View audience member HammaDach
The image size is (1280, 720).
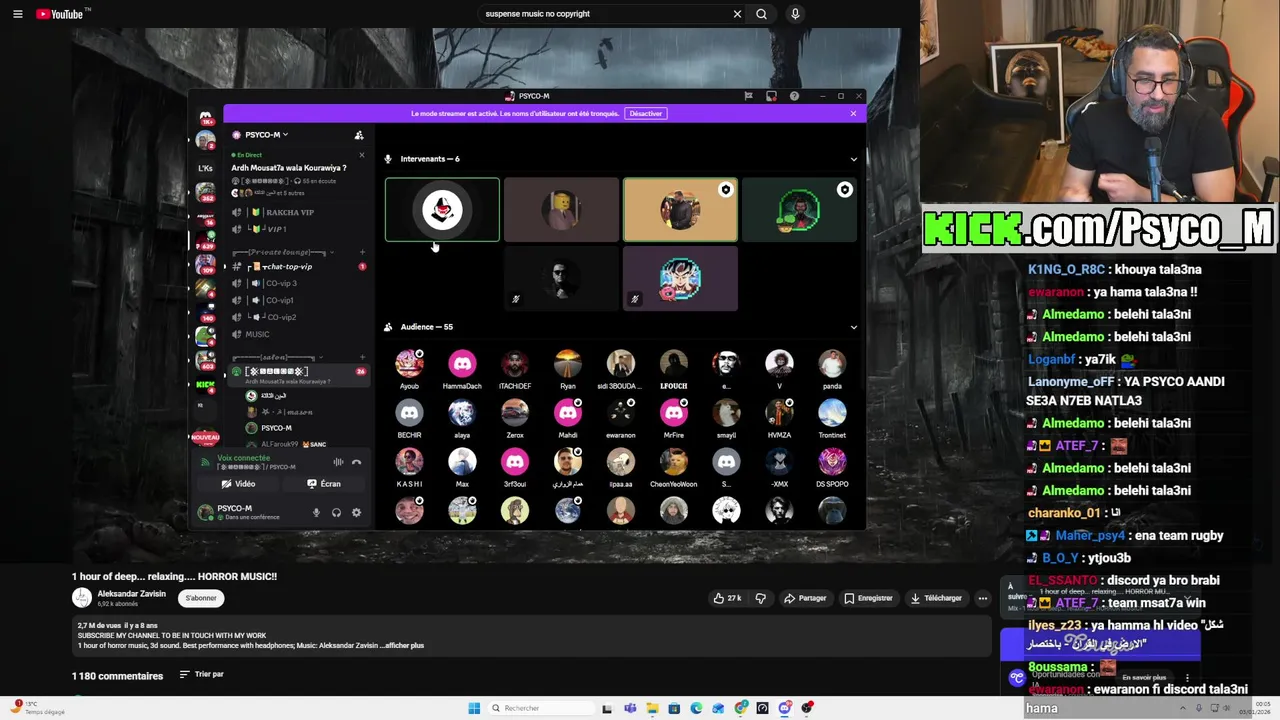(x=462, y=368)
